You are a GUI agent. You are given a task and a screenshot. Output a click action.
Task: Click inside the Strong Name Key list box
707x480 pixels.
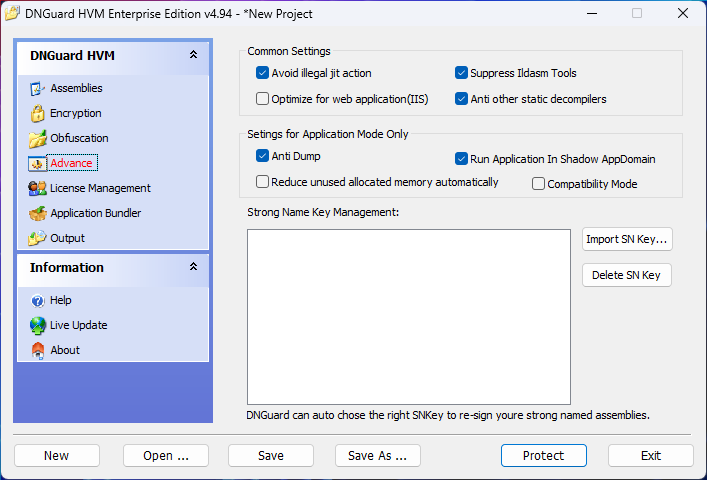(x=408, y=316)
